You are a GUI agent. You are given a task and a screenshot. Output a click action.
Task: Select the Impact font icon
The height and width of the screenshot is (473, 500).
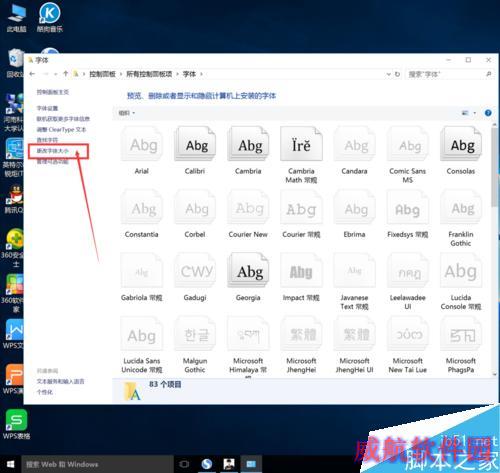[301, 271]
